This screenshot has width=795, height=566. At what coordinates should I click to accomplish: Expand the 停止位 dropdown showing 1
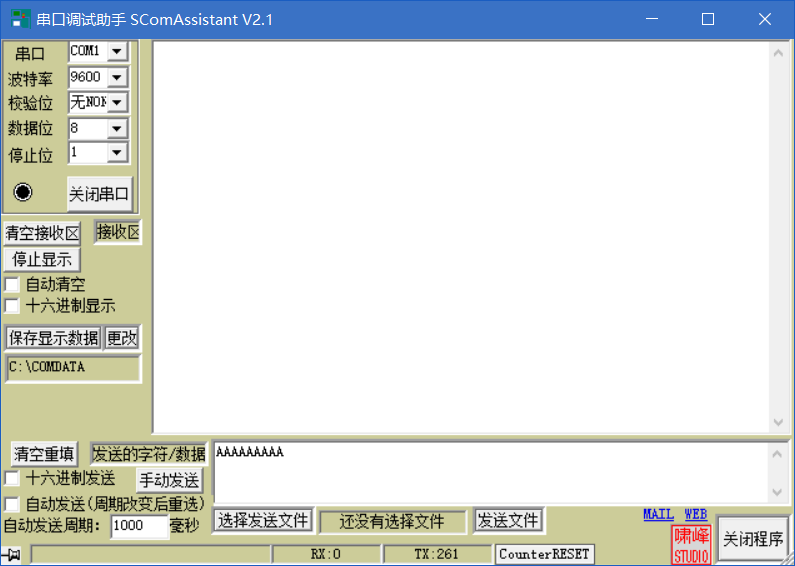(x=117, y=153)
